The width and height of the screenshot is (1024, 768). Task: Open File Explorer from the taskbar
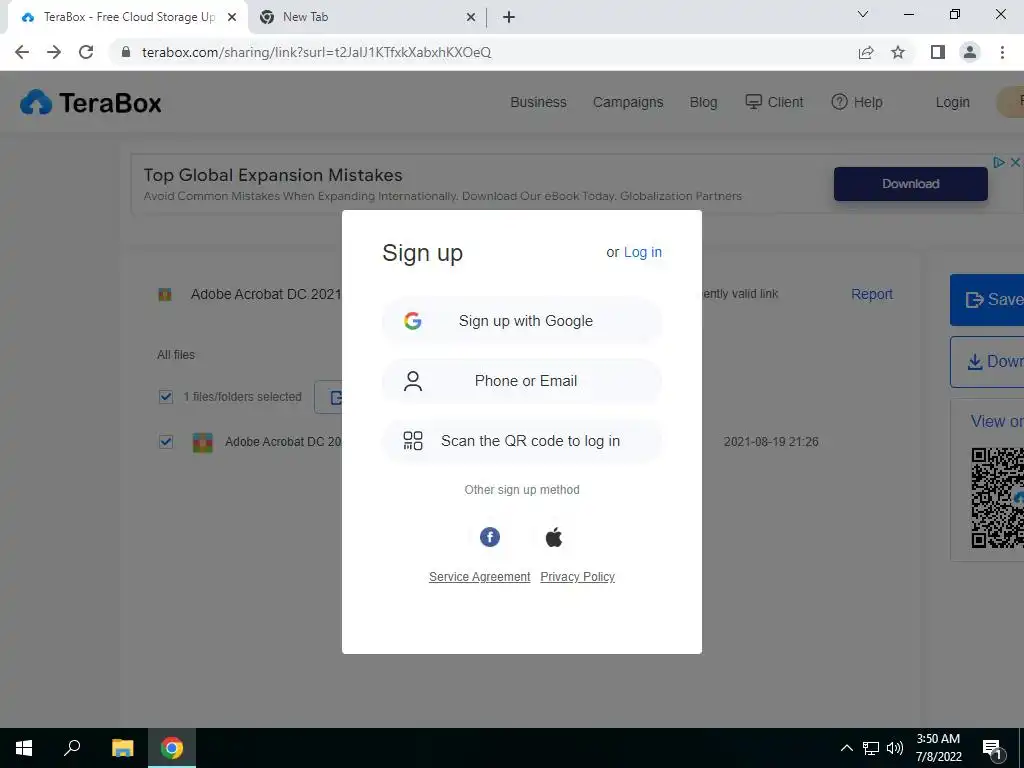(122, 748)
